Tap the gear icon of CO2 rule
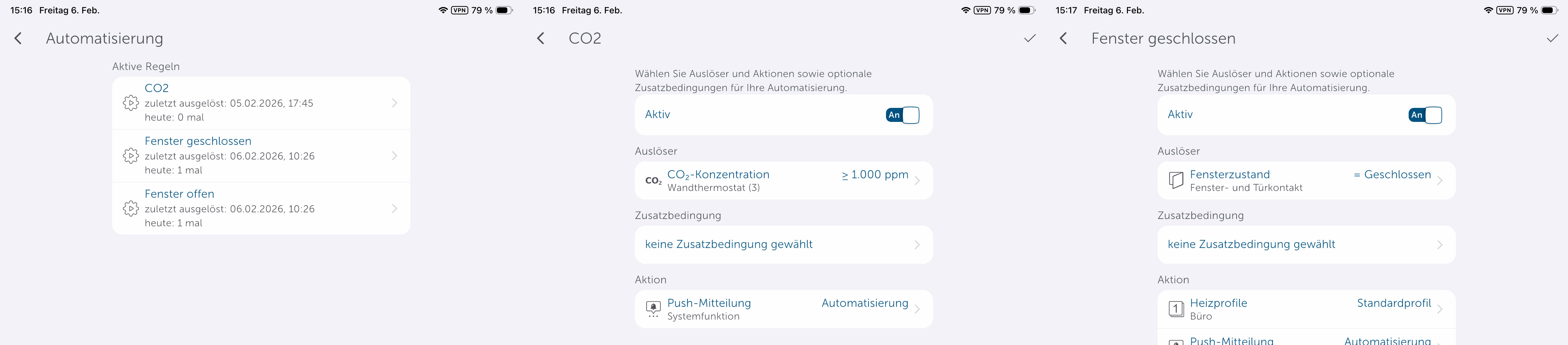 point(130,103)
